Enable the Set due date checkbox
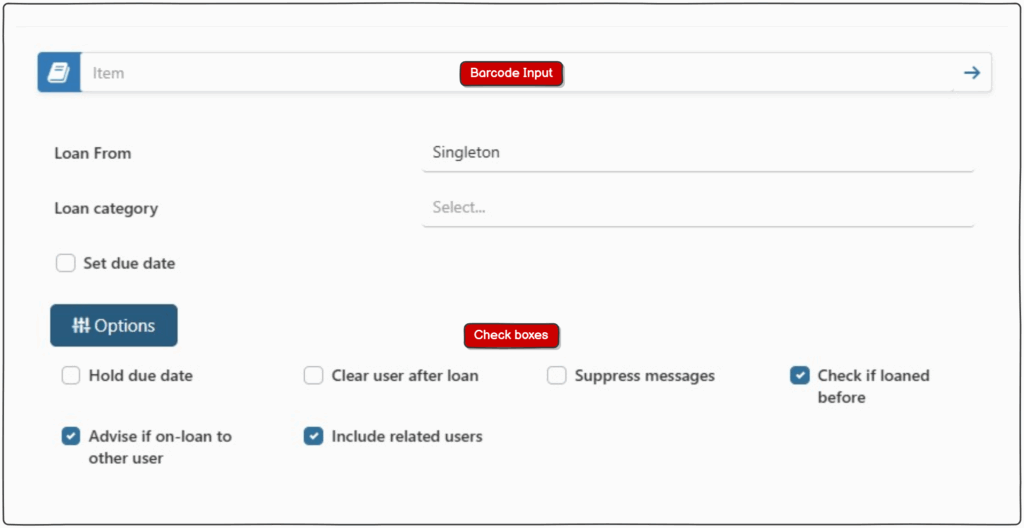Image resolution: width=1024 pixels, height=528 pixels. 66,264
